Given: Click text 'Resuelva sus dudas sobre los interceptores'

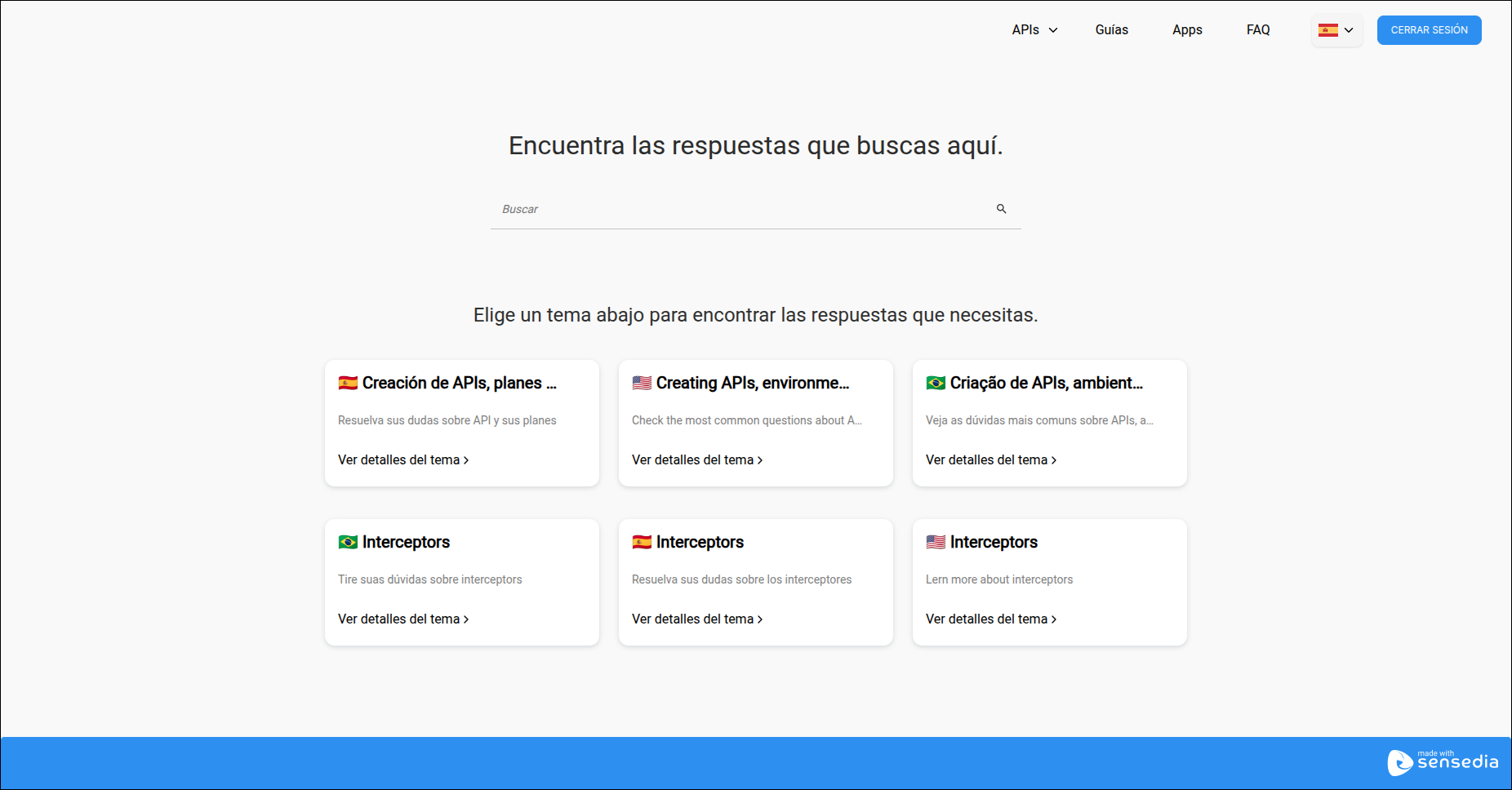Looking at the screenshot, I should pyautogui.click(x=741, y=579).
